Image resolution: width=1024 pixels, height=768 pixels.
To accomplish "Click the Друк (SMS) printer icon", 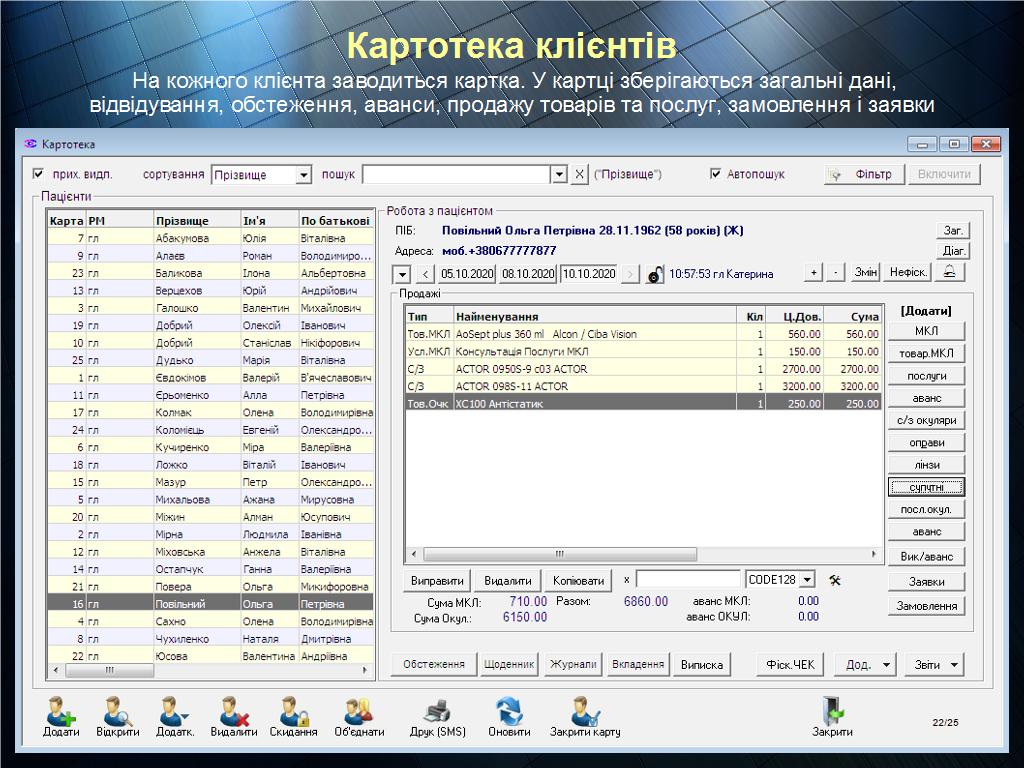I will [438, 711].
